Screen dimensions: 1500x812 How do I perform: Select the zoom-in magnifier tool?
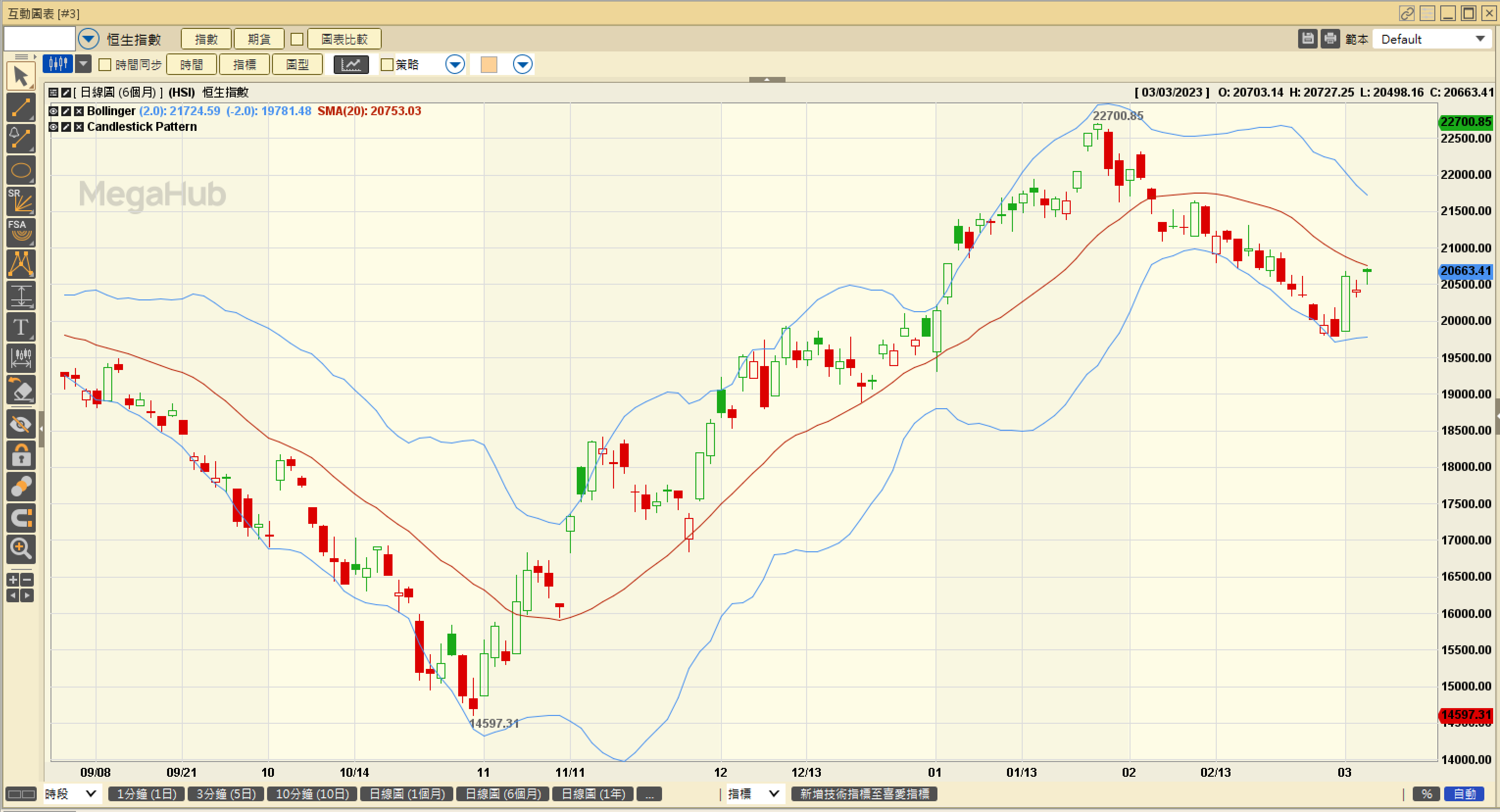pos(21,548)
